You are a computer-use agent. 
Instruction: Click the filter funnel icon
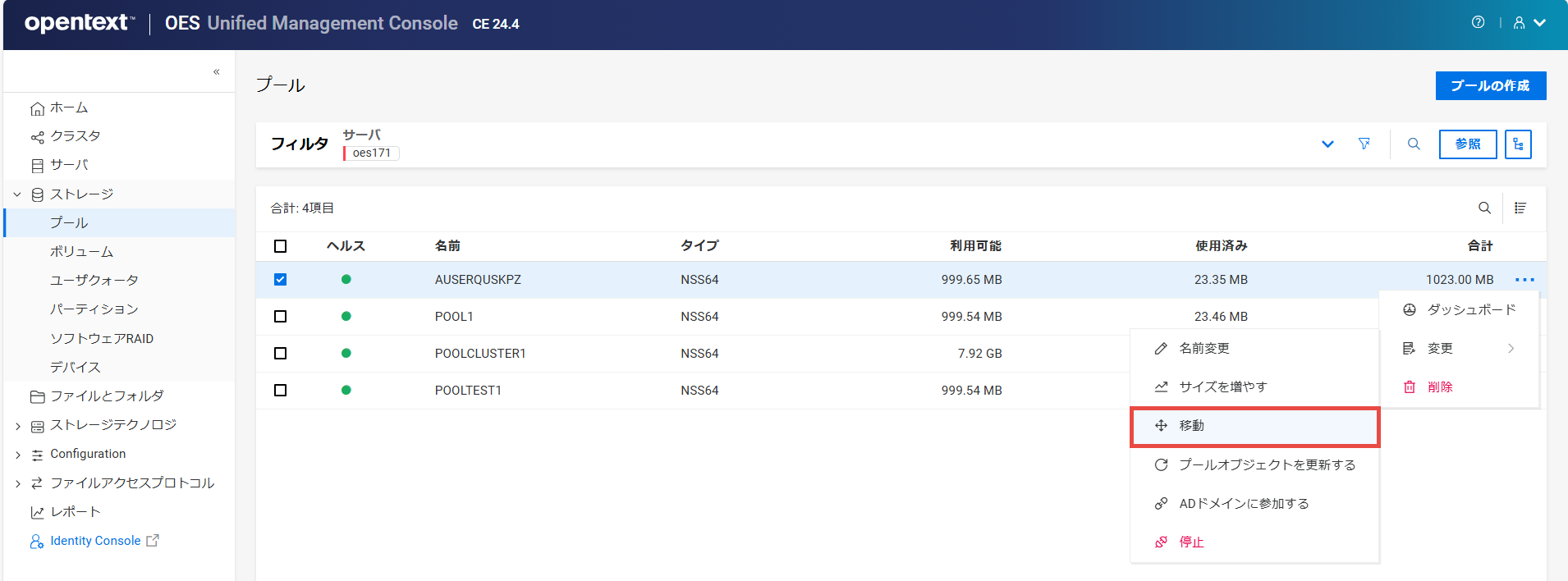tap(1364, 144)
